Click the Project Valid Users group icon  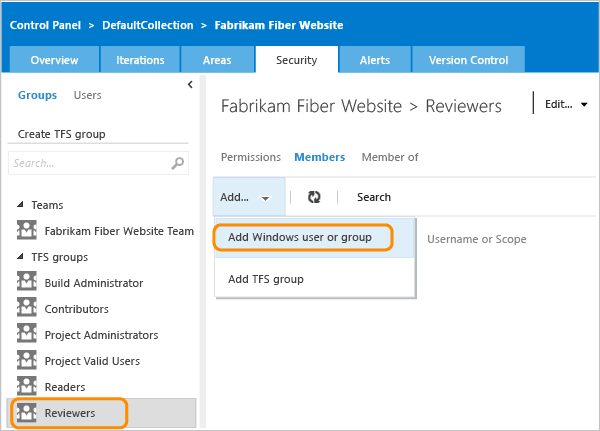pos(27,361)
